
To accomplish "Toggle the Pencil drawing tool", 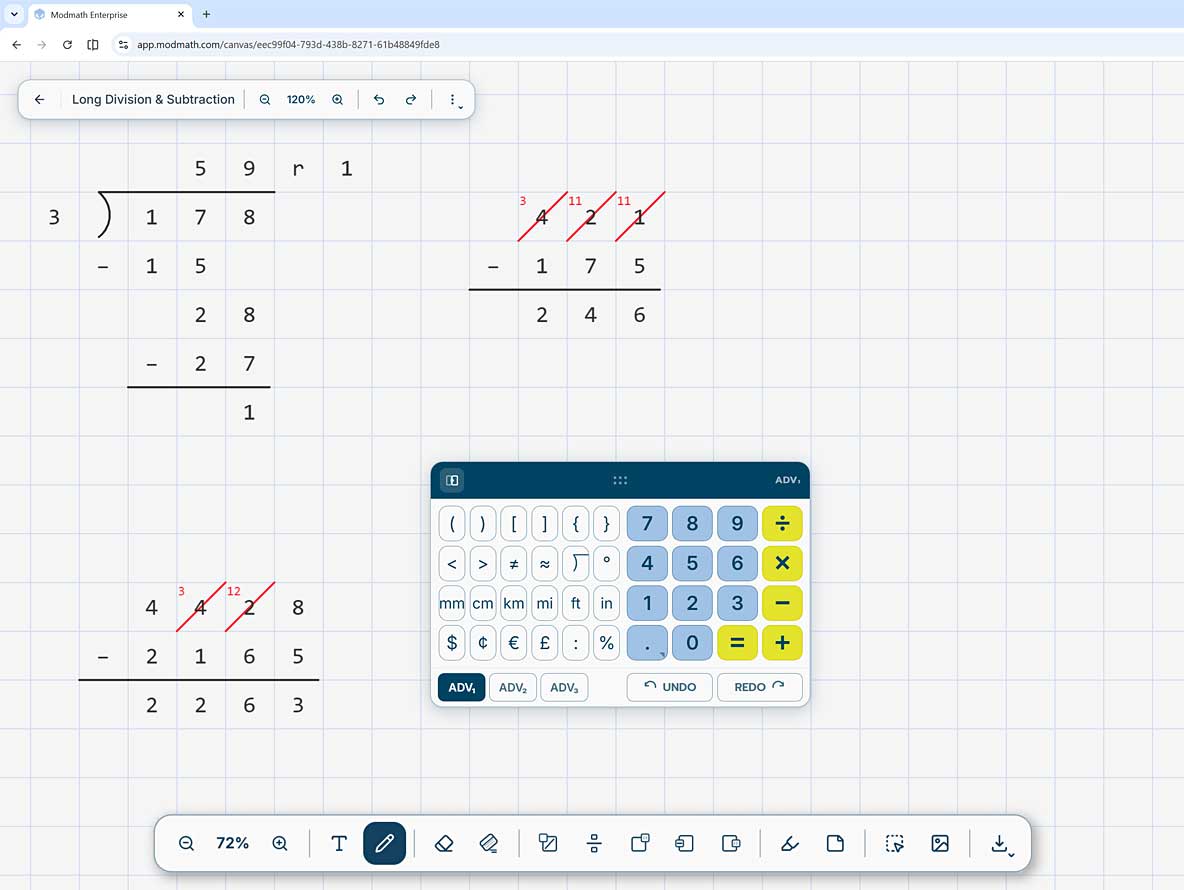I will point(384,843).
